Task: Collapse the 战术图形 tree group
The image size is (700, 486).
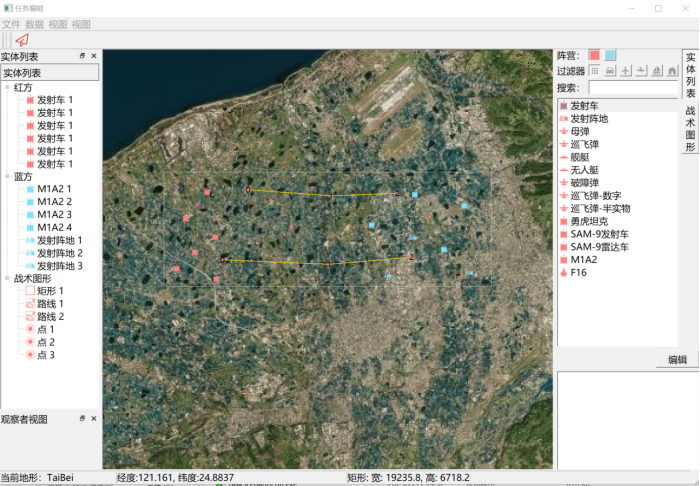Action: pos(8,278)
